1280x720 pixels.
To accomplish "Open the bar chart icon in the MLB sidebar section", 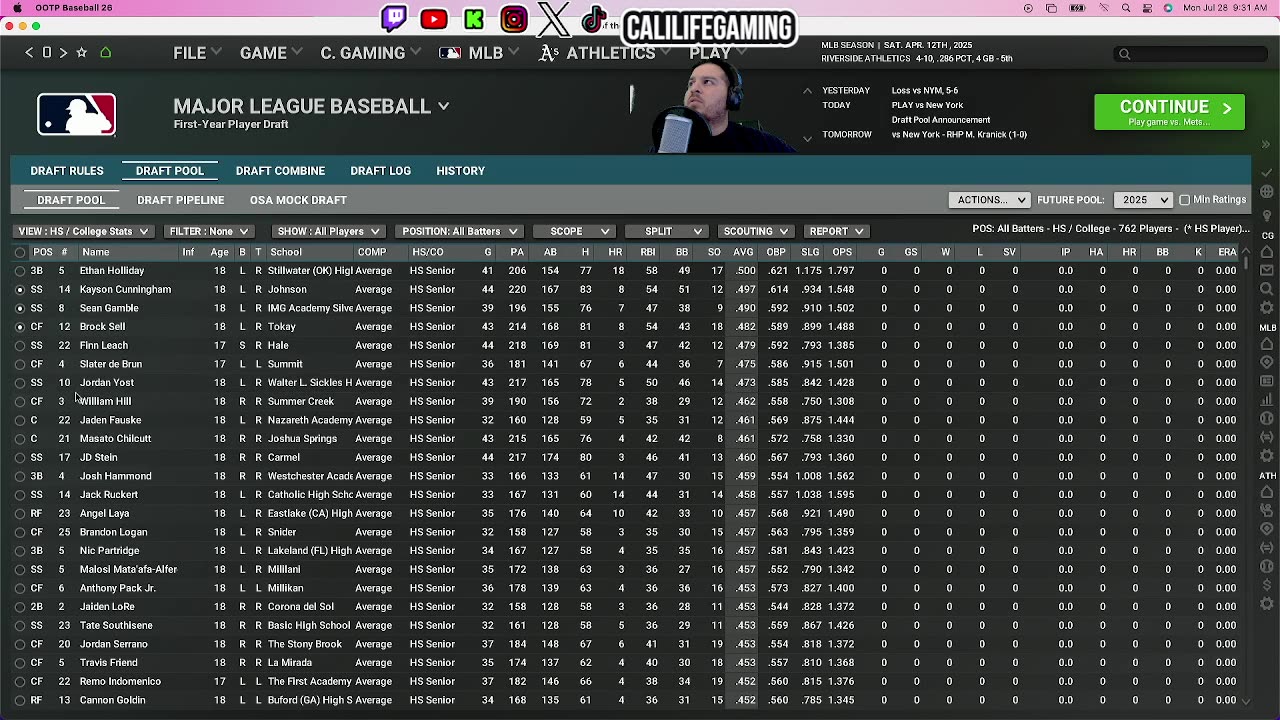I will coord(1268,400).
